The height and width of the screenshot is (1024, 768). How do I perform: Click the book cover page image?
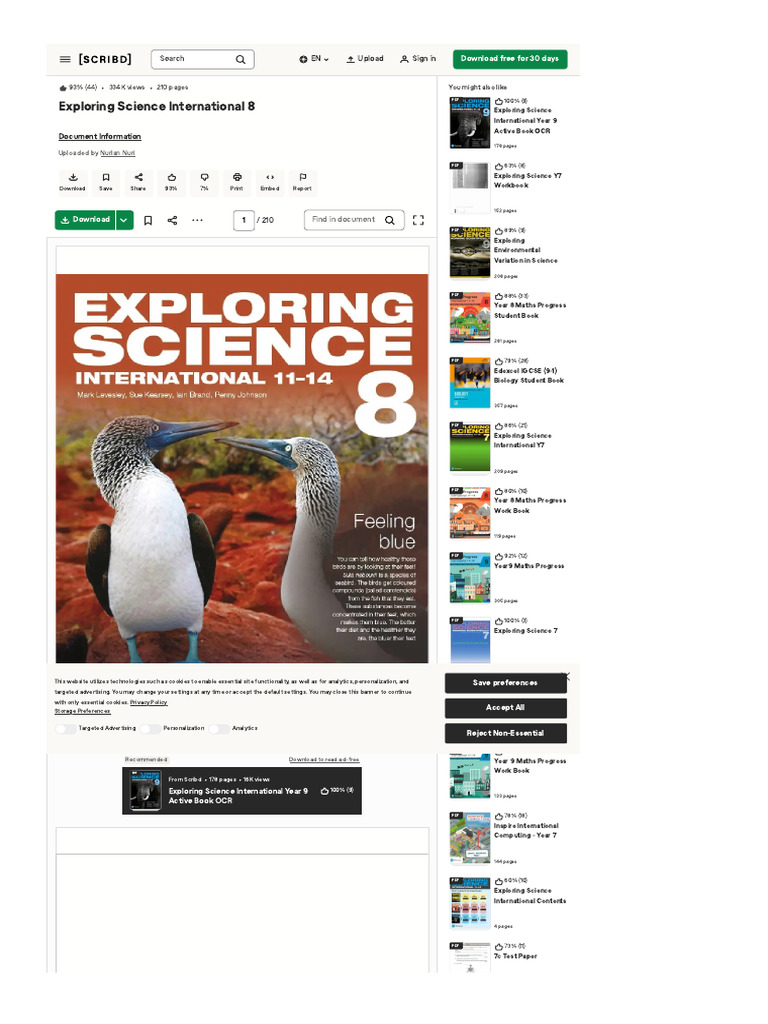pyautogui.click(x=242, y=468)
